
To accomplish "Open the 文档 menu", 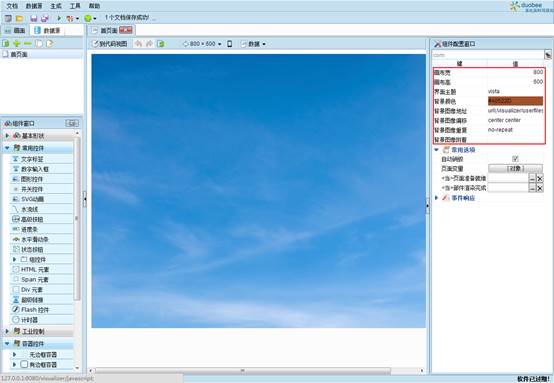I will tap(12, 6).
